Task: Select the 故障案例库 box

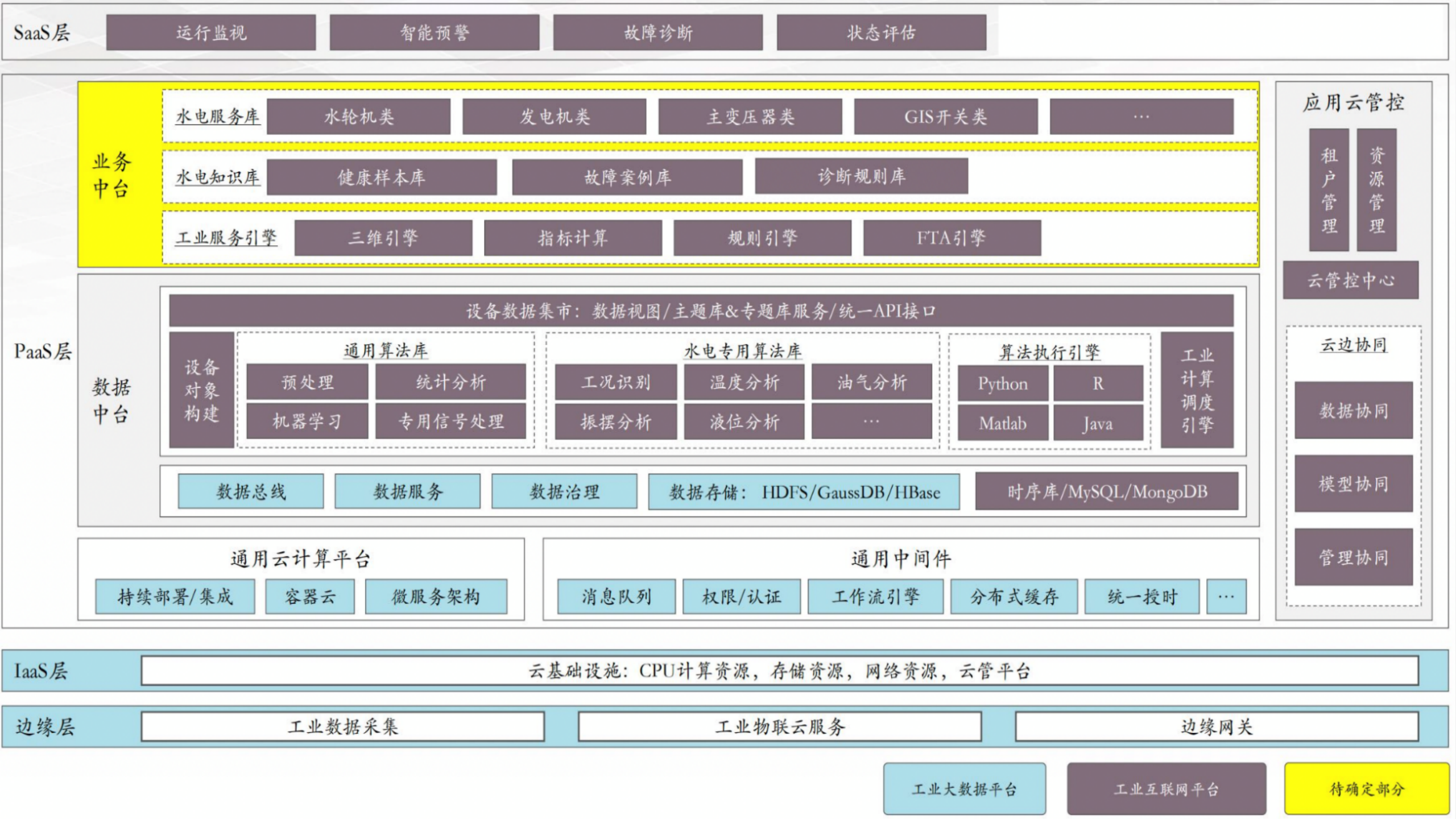Action: pos(627,177)
